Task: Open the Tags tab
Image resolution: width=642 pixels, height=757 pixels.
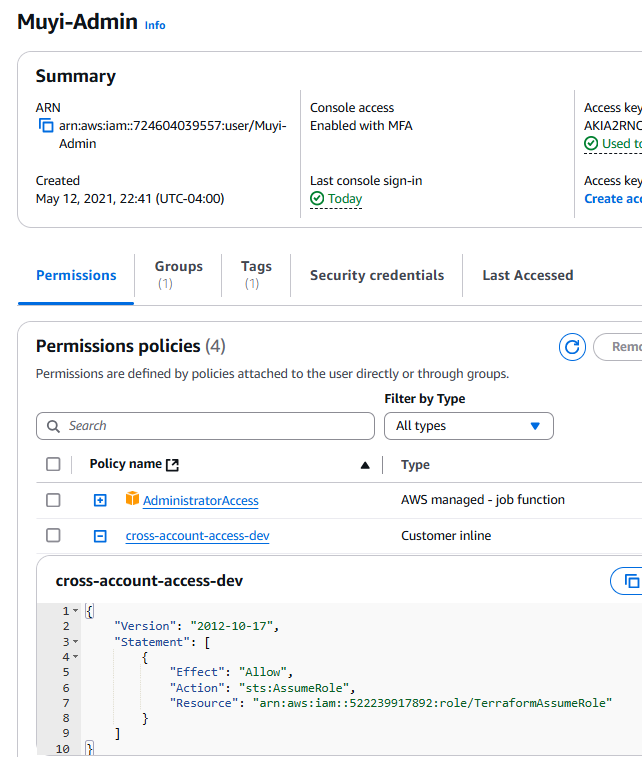Action: [256, 274]
